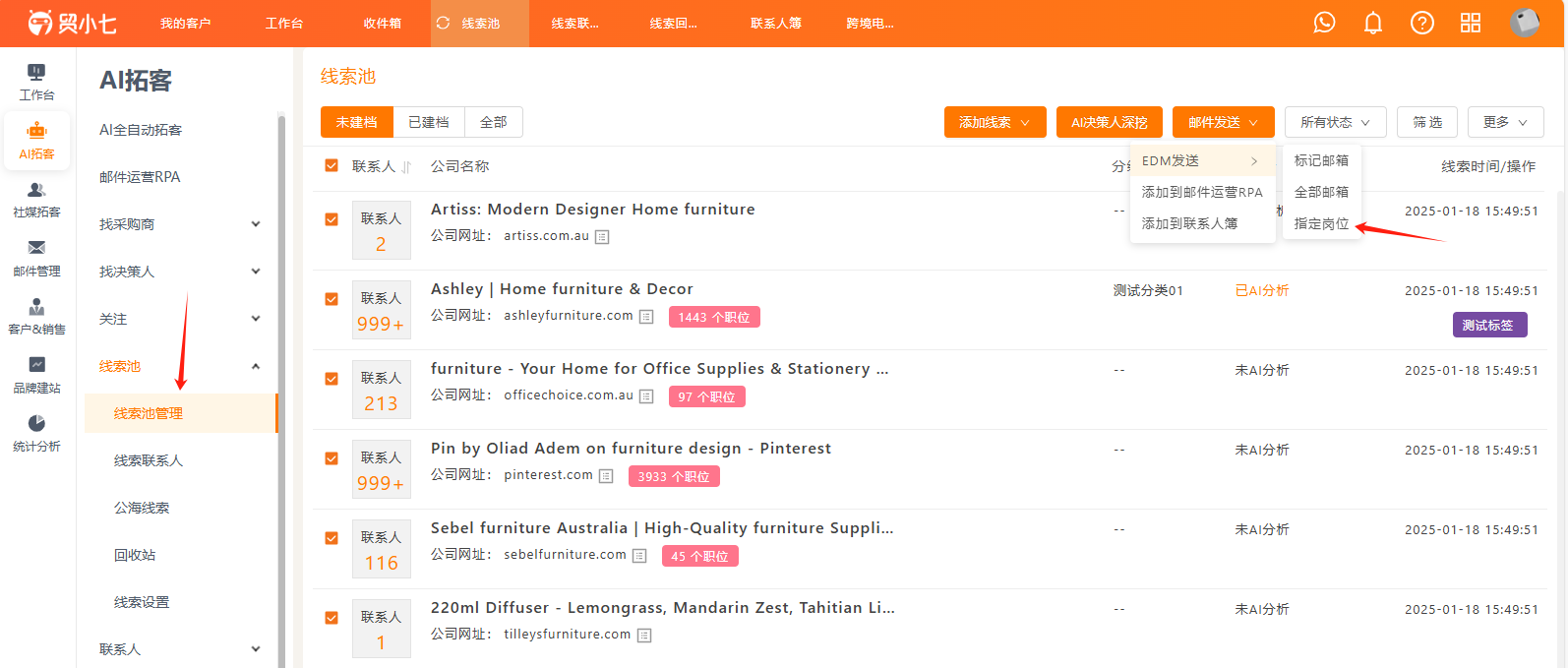Open the 添加线索 dropdown
The image size is (1568, 668).
tap(995, 122)
